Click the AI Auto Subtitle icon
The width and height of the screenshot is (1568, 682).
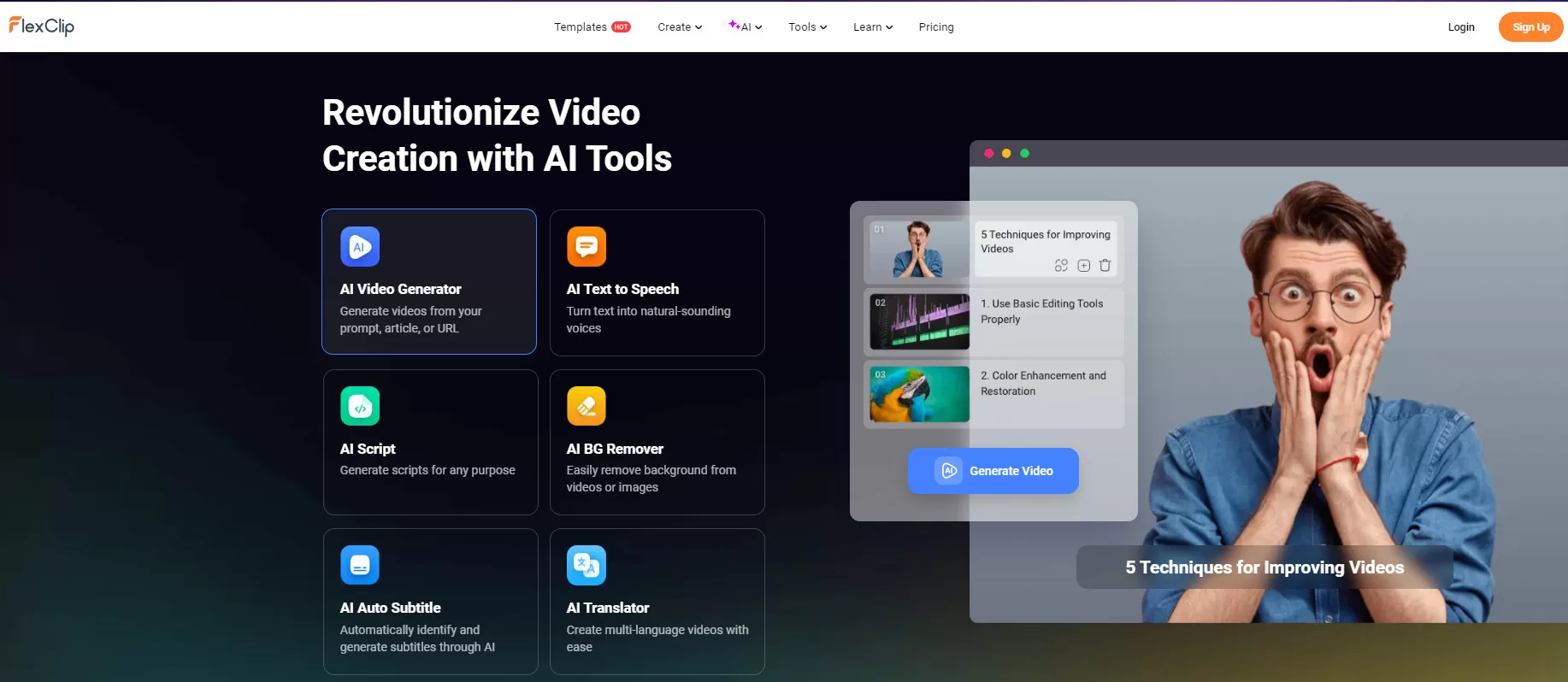click(360, 565)
